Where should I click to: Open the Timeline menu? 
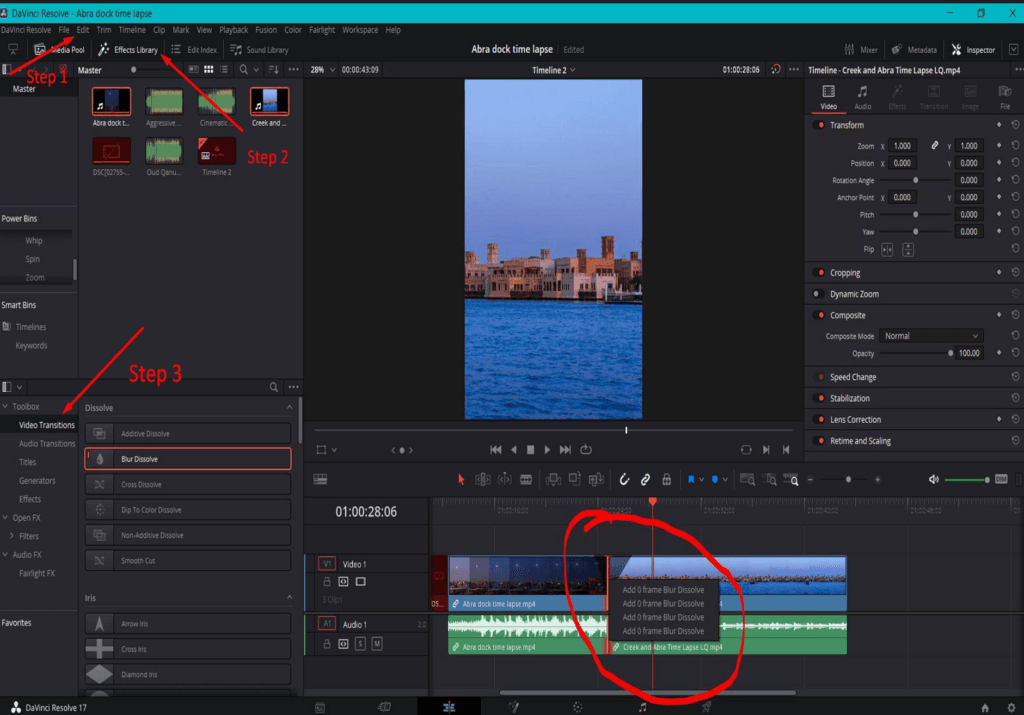(132, 30)
